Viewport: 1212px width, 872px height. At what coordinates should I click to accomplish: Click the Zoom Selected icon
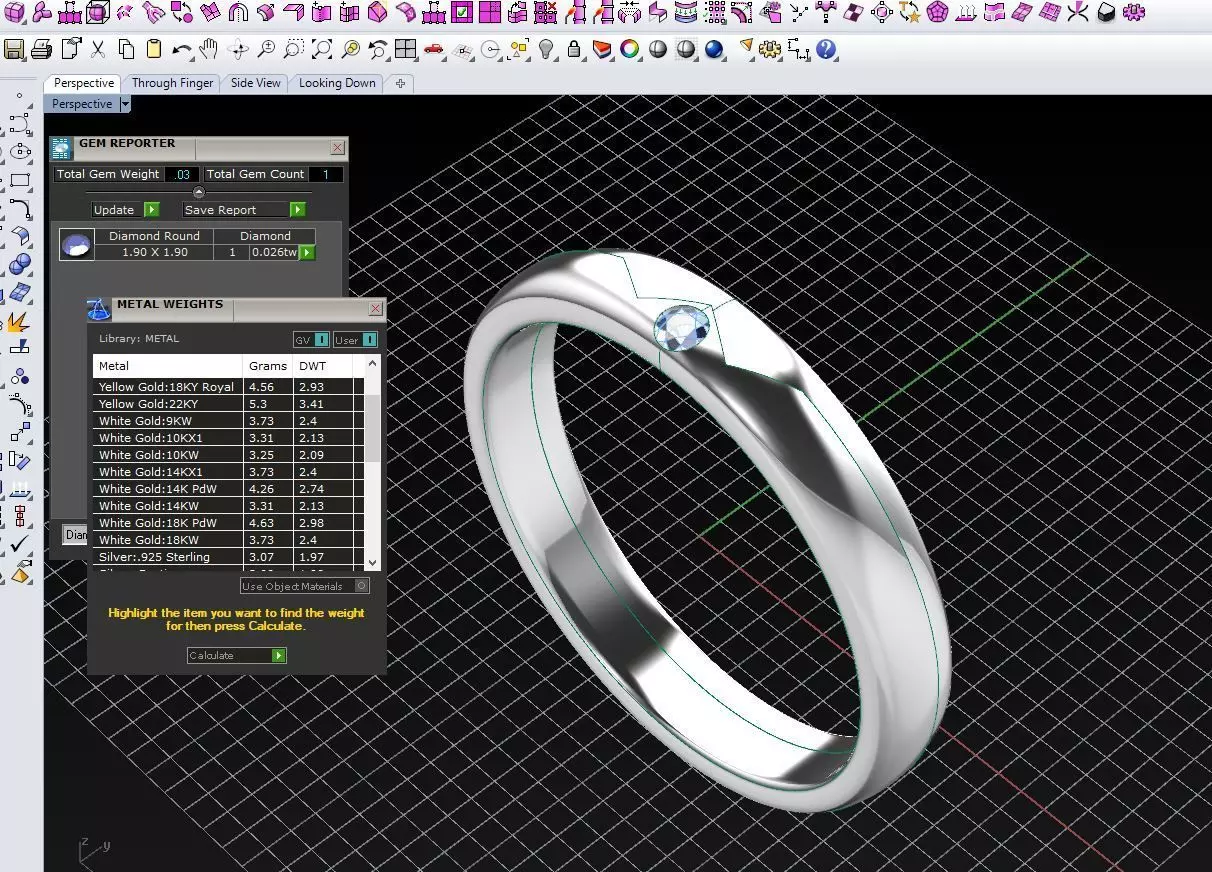(350, 49)
